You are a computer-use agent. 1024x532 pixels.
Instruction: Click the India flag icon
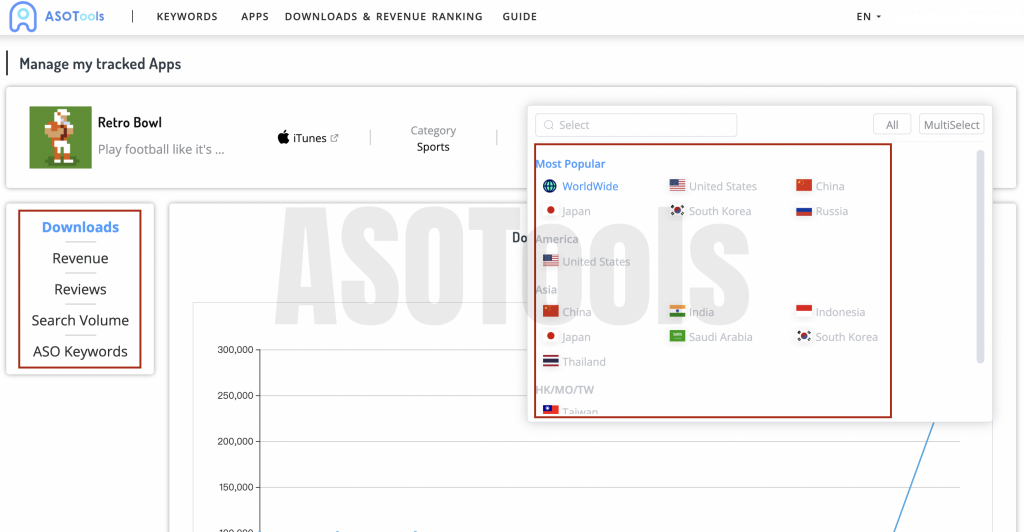click(677, 311)
